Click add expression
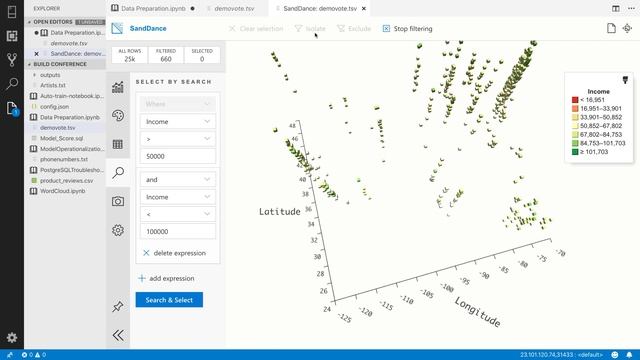Image resolution: width=640 pixels, height=360 pixels. point(166,278)
